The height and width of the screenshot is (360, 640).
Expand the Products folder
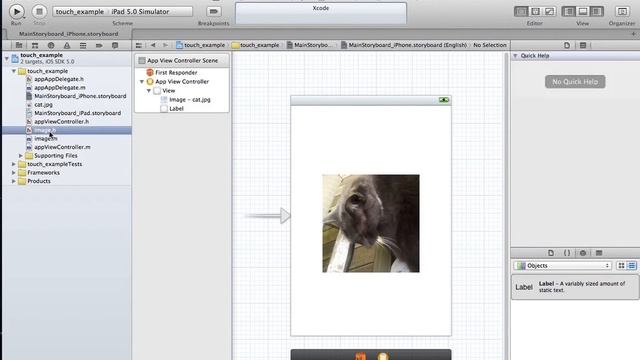tap(14, 181)
